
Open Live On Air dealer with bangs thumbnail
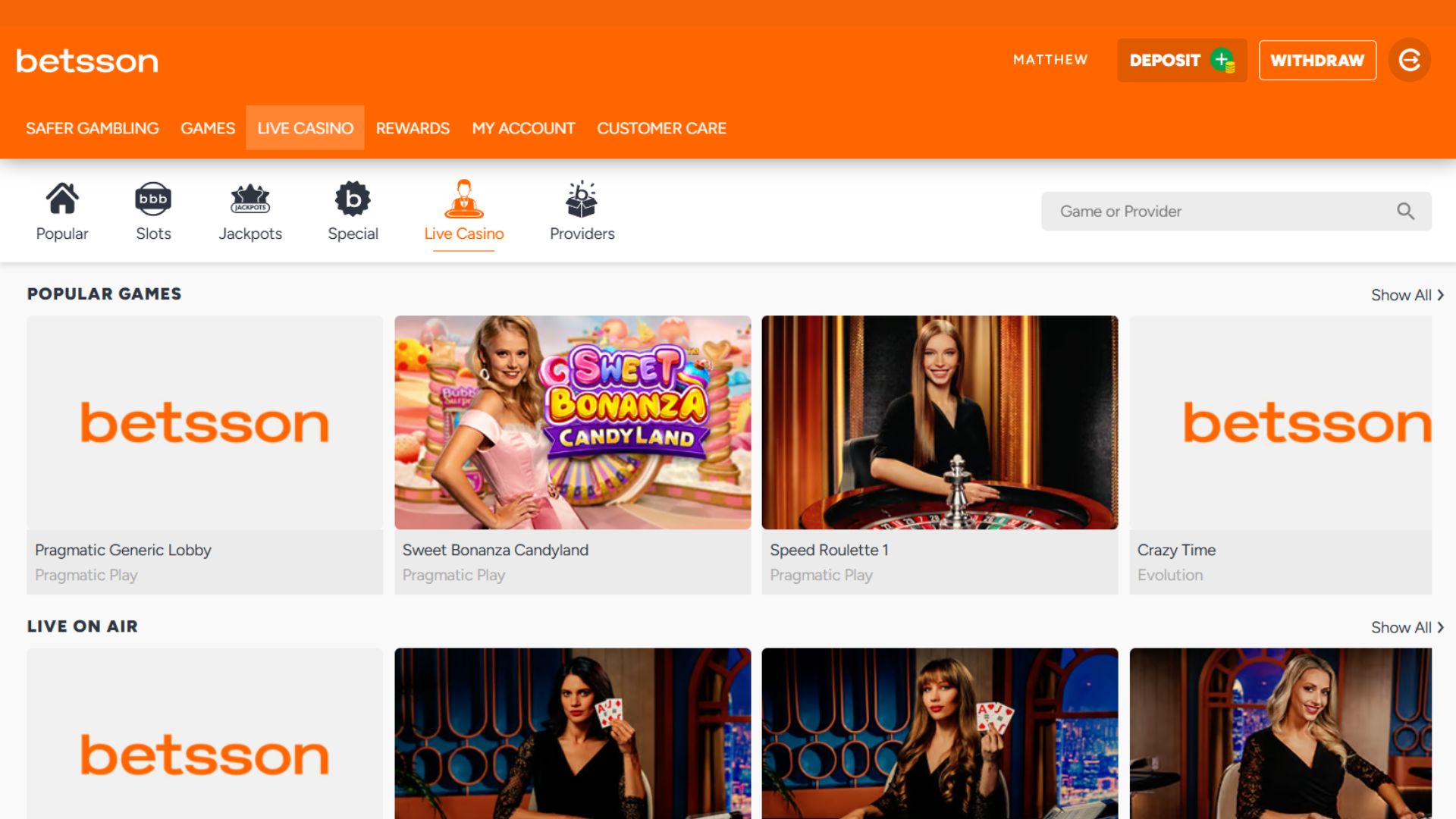[940, 733]
